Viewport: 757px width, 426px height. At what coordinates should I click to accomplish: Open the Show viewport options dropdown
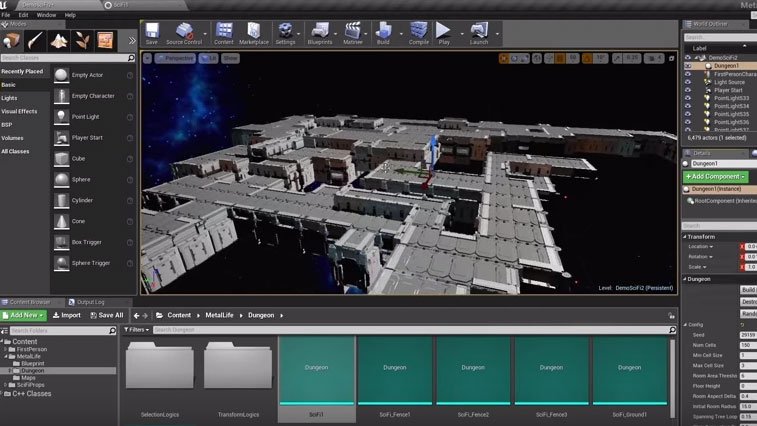click(230, 58)
